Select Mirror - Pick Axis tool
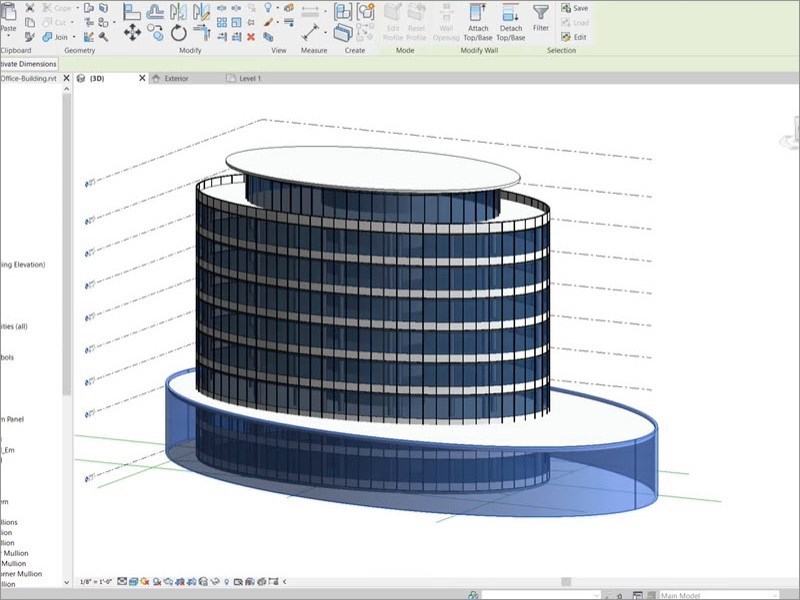800x600 pixels. (179, 11)
